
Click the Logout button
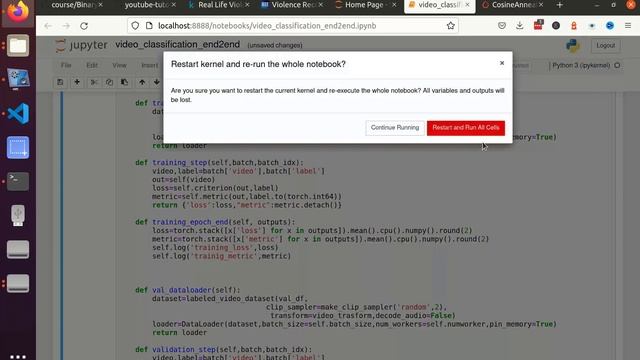click(605, 45)
